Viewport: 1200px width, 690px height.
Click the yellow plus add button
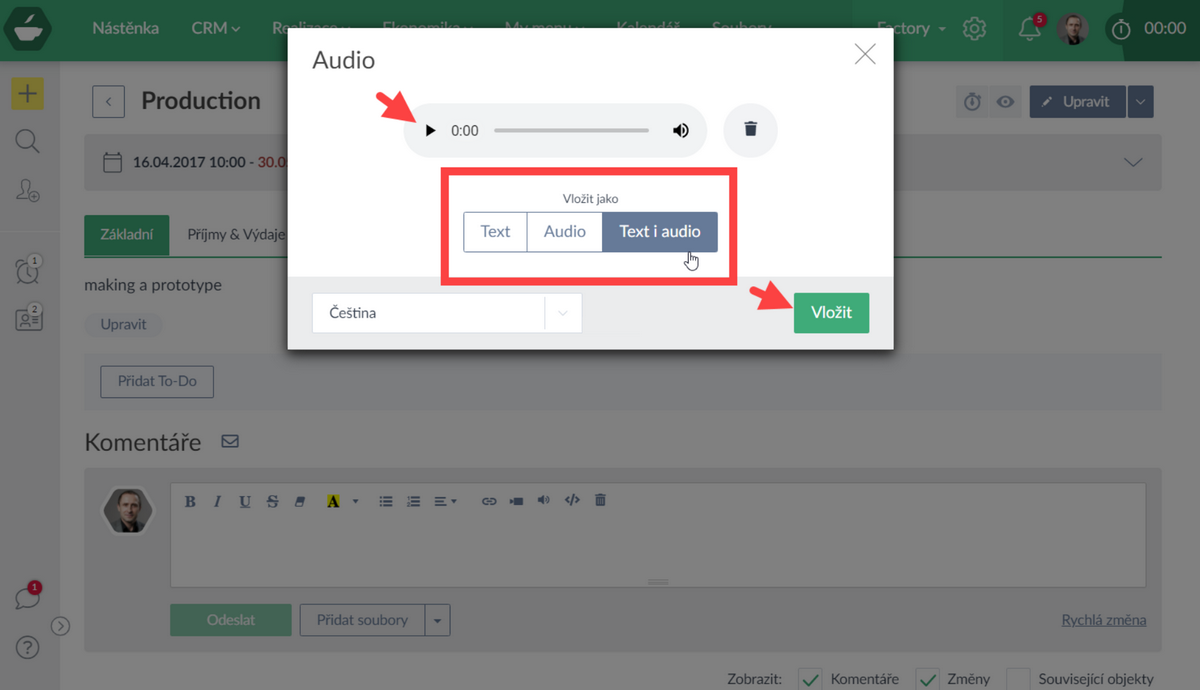click(x=28, y=94)
